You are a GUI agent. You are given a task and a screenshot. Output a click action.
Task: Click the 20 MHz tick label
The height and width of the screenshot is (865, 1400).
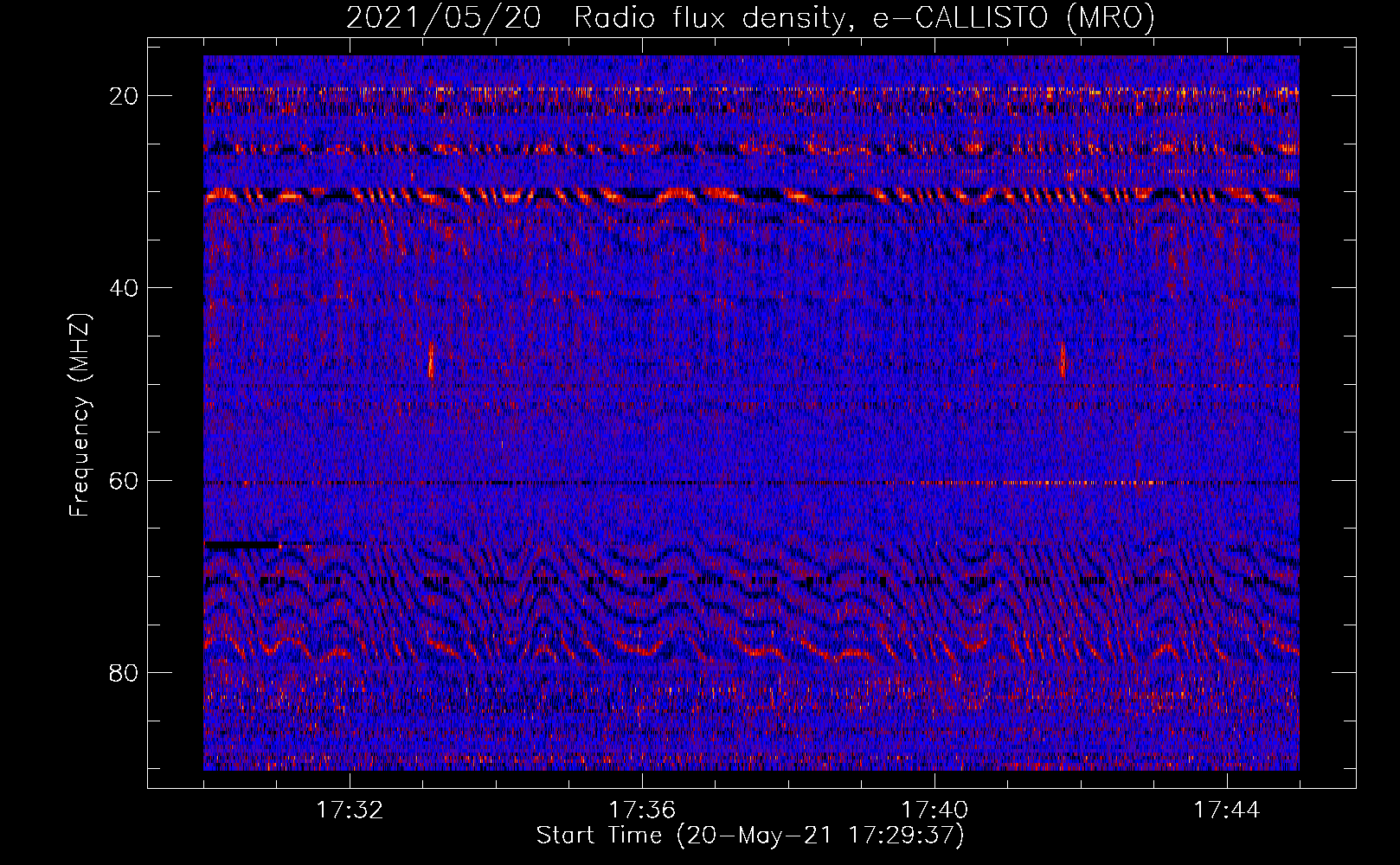click(125, 95)
